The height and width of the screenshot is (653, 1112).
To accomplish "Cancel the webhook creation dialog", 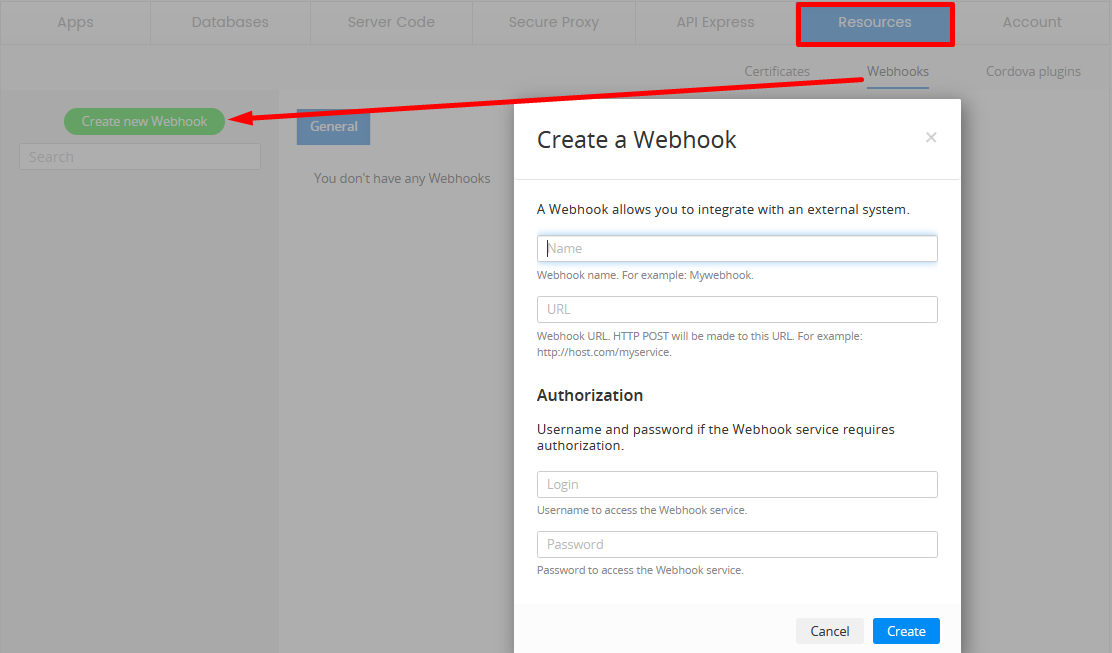I will coord(830,631).
